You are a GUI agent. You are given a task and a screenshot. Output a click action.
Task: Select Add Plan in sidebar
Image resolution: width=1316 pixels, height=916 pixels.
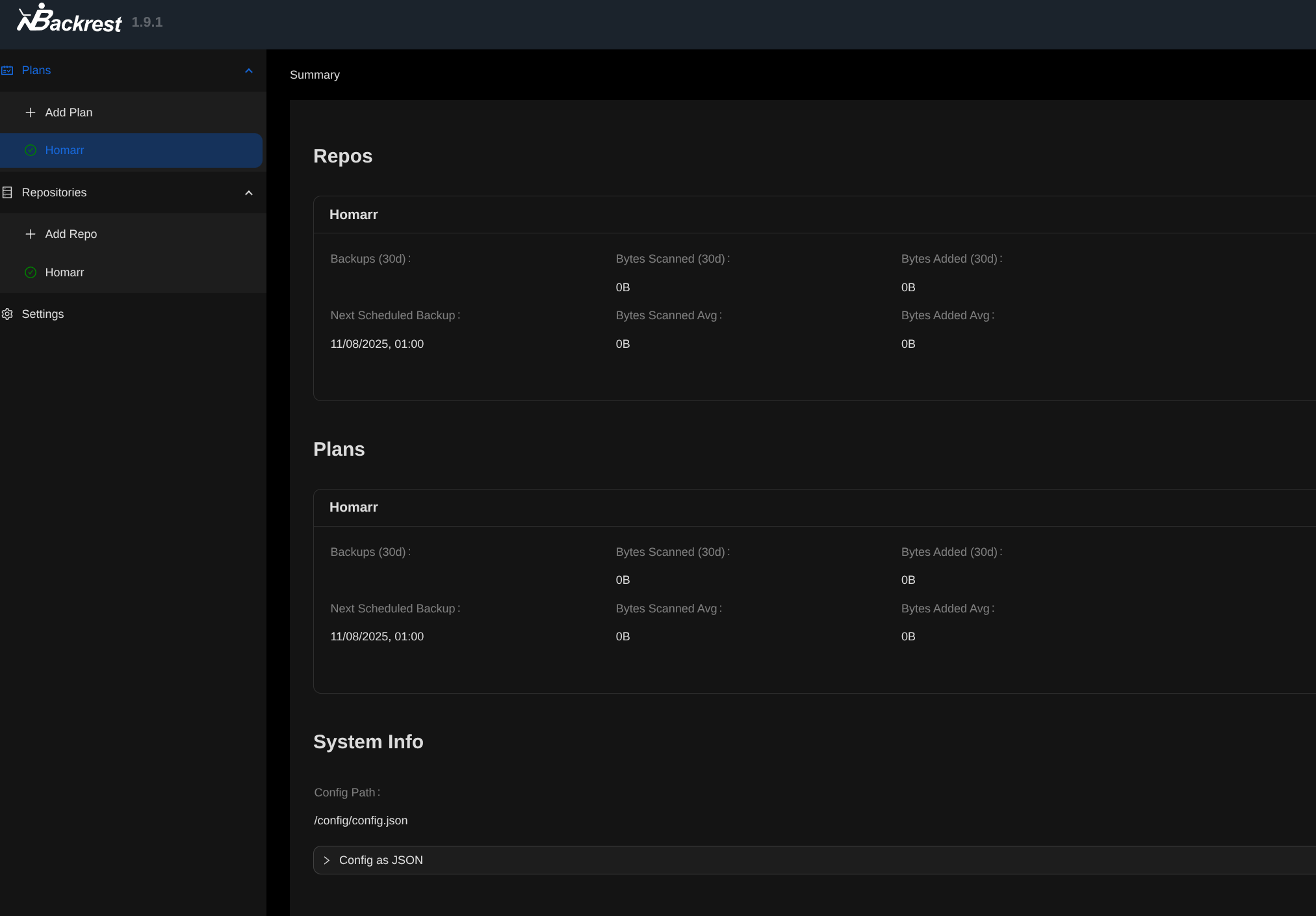click(x=69, y=112)
